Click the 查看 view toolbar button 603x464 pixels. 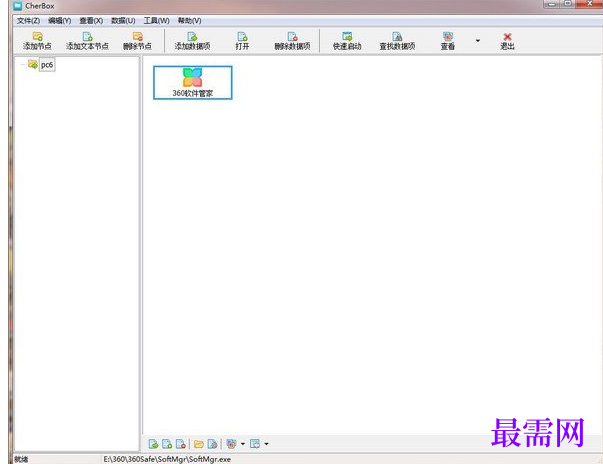click(x=448, y=41)
